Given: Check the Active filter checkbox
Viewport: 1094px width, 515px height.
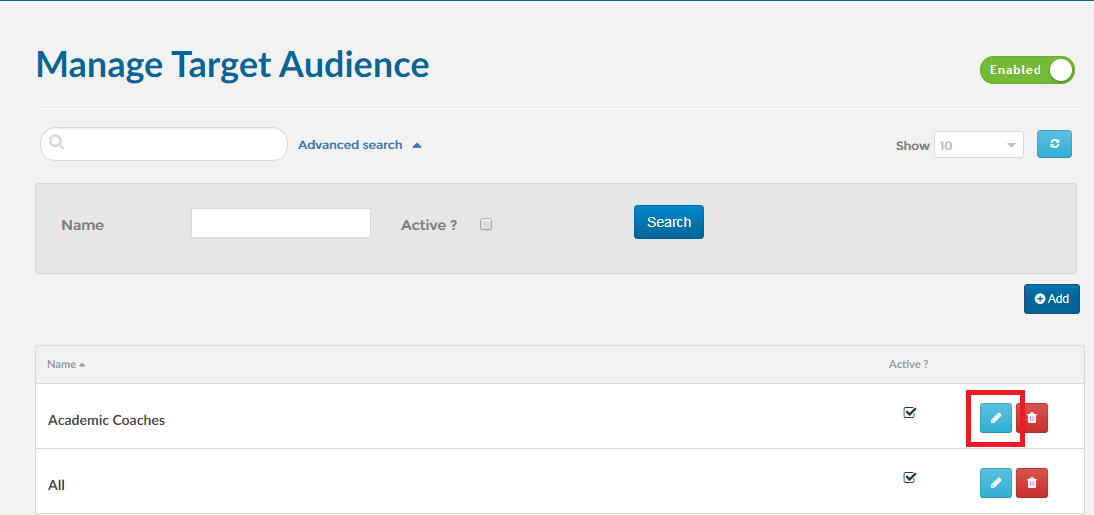Looking at the screenshot, I should 486,224.
